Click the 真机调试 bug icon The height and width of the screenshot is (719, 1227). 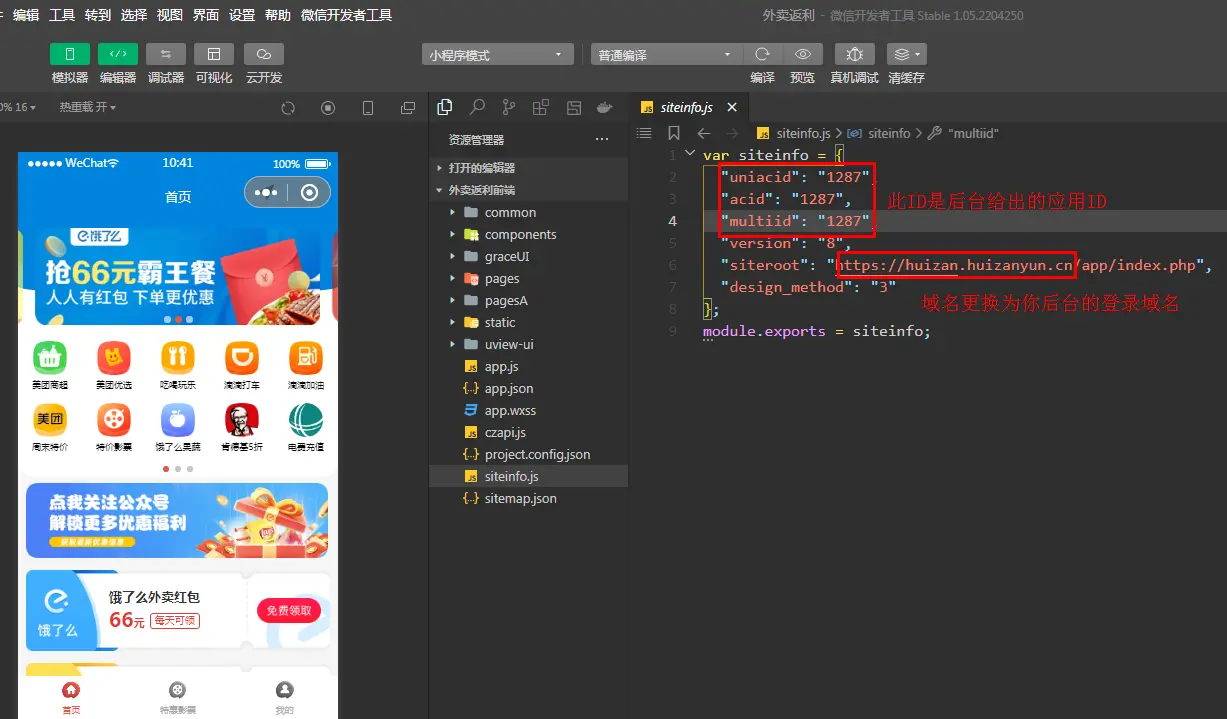click(x=854, y=54)
